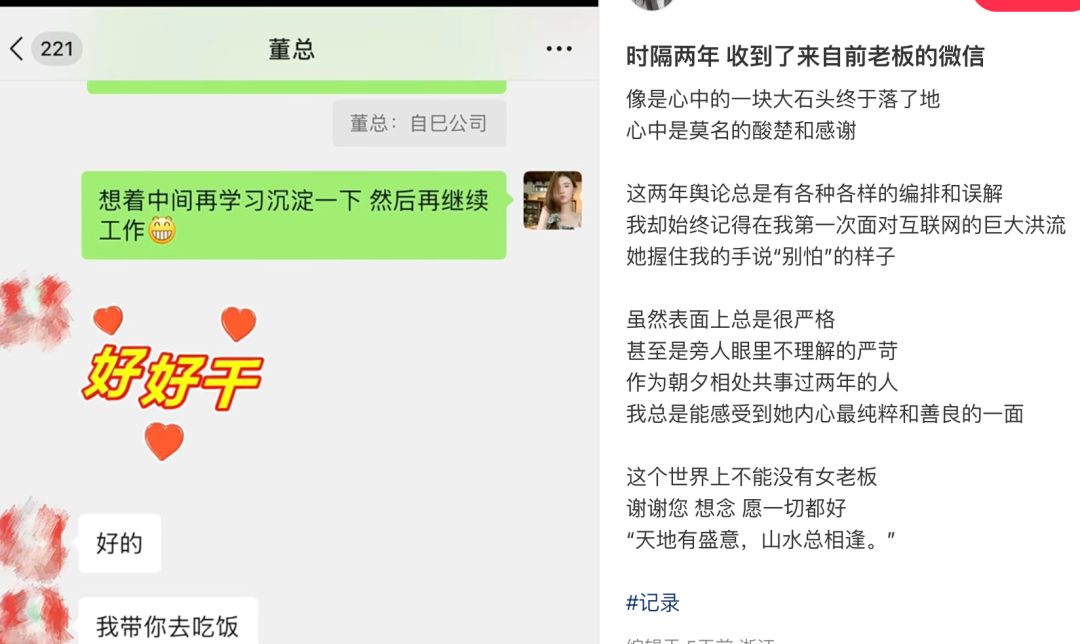The image size is (1080, 644).
Task: Tap the quoted reply 董总：自已公司
Action: pyautogui.click(x=419, y=123)
